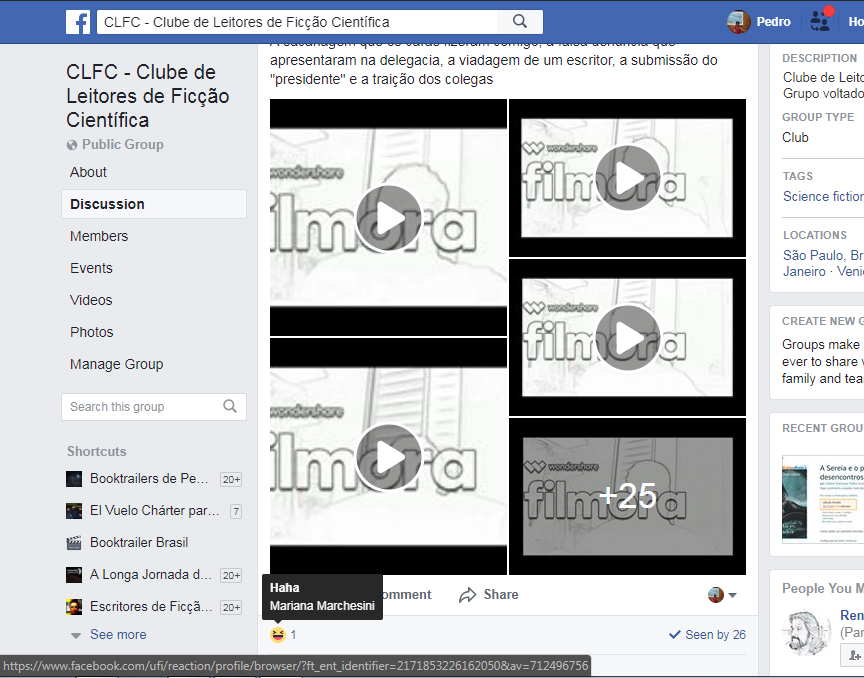Open the suggested person's profile picture
This screenshot has width=864, height=678.
point(806,632)
